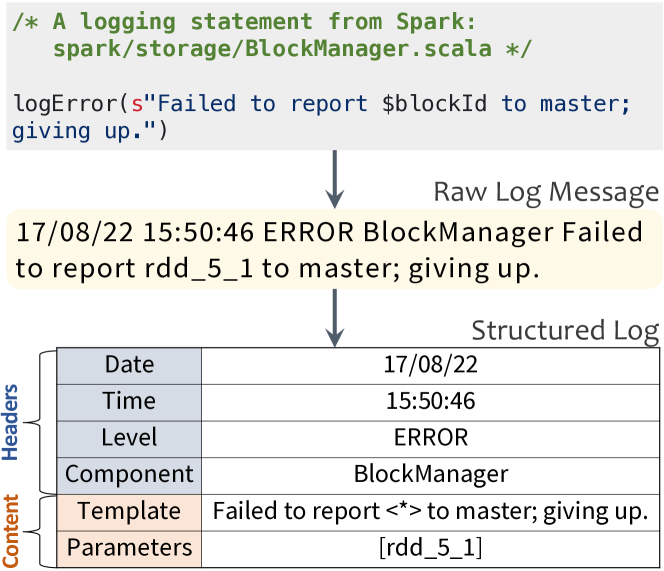The width and height of the screenshot is (664, 571).
Task: Select the Level header cell
Action: (129, 437)
